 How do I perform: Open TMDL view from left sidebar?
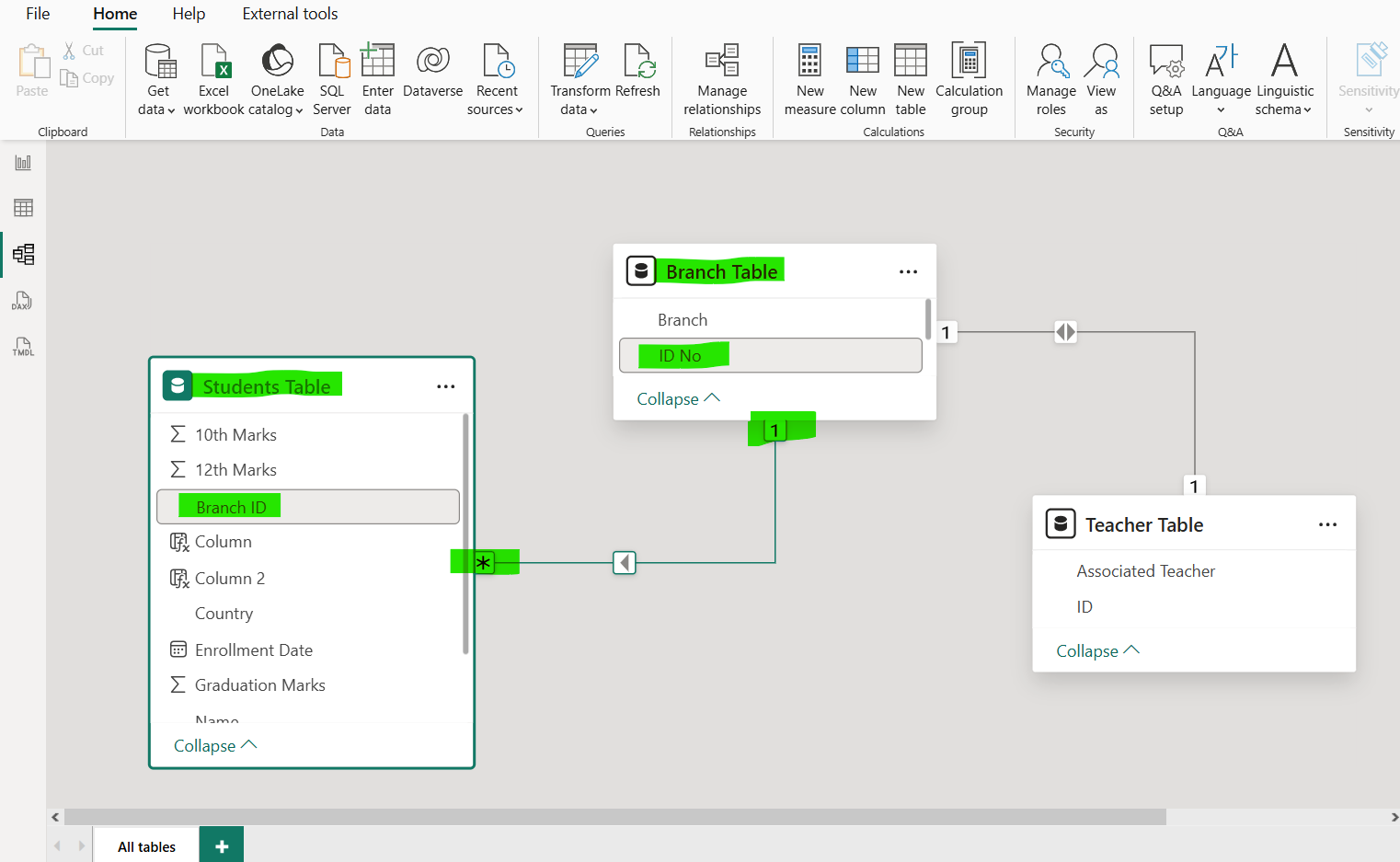(x=23, y=347)
